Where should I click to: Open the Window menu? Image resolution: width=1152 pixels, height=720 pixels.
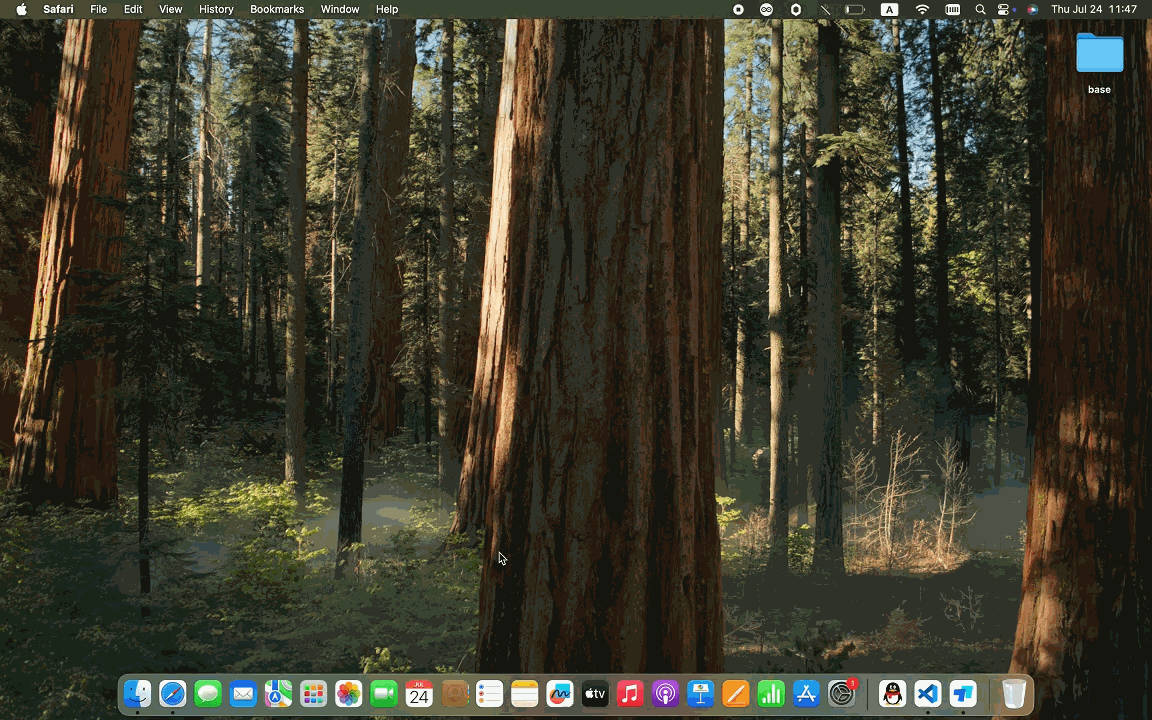(339, 9)
